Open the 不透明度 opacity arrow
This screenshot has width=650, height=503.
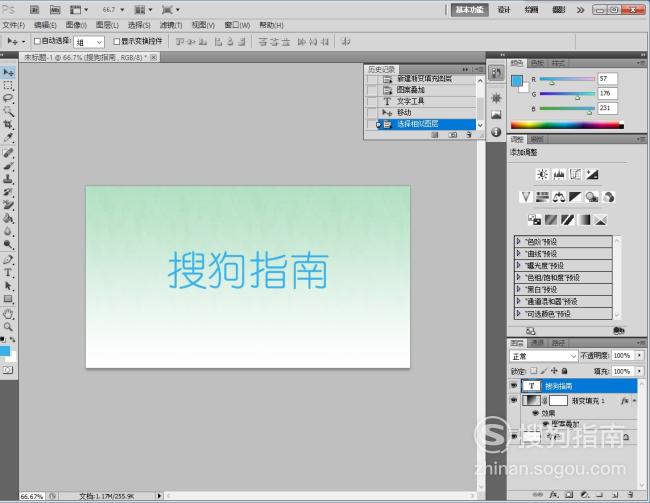(639, 355)
